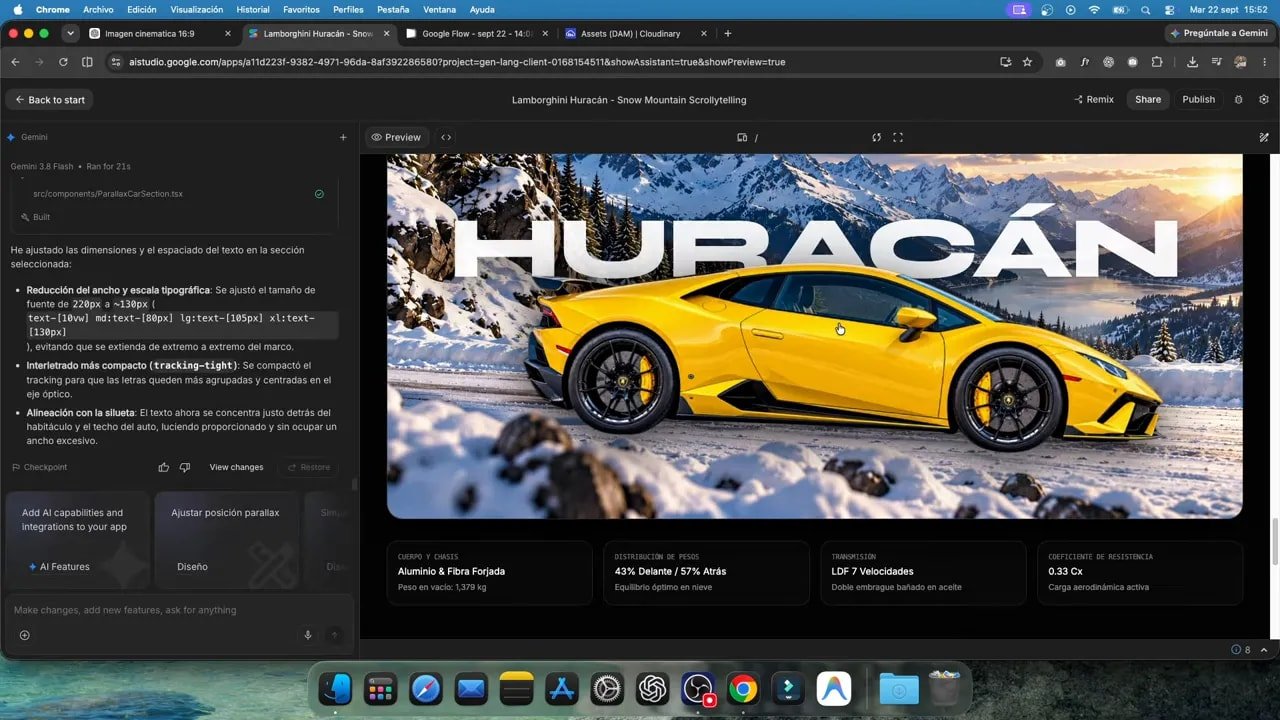Open the Favoritos menu in menu bar
Viewport: 1280px width, 720px height.
pos(301,9)
